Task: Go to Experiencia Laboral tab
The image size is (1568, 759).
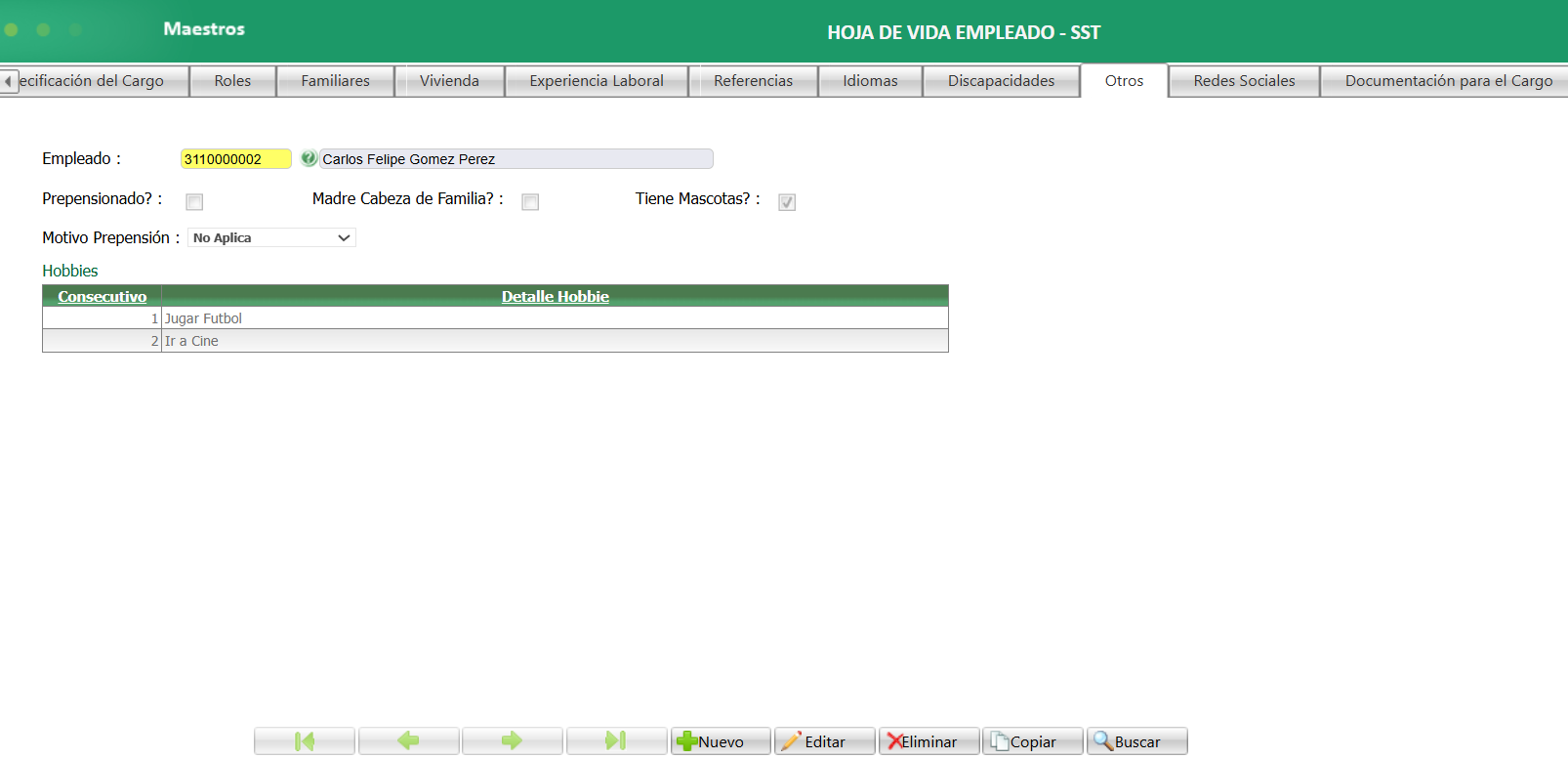Action: pyautogui.click(x=597, y=81)
